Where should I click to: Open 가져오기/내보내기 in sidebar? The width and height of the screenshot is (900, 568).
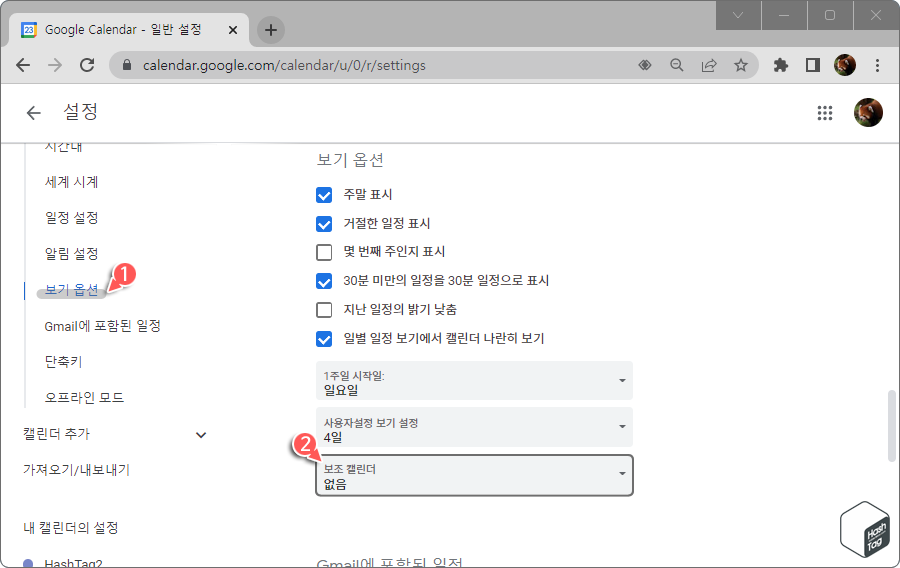coord(76,470)
